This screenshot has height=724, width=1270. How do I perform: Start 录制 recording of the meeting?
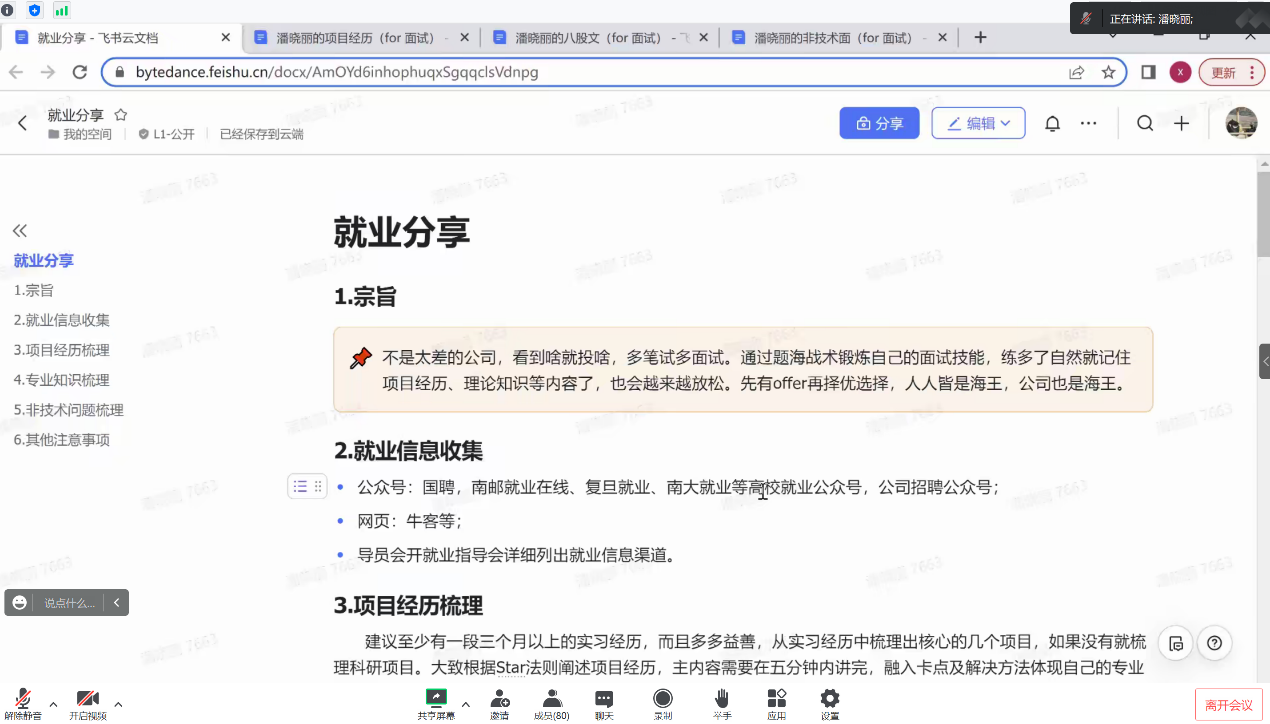(662, 703)
